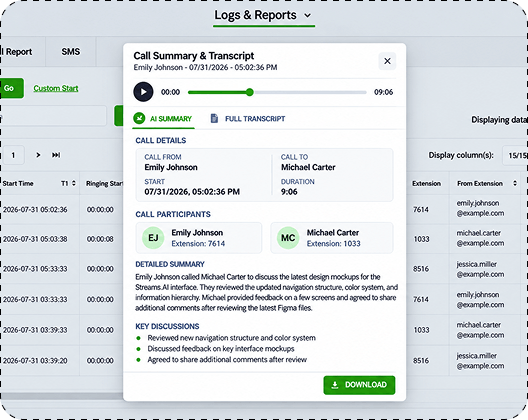The height and width of the screenshot is (420, 528).
Task: Click the download arrow icon
Action: (x=335, y=385)
